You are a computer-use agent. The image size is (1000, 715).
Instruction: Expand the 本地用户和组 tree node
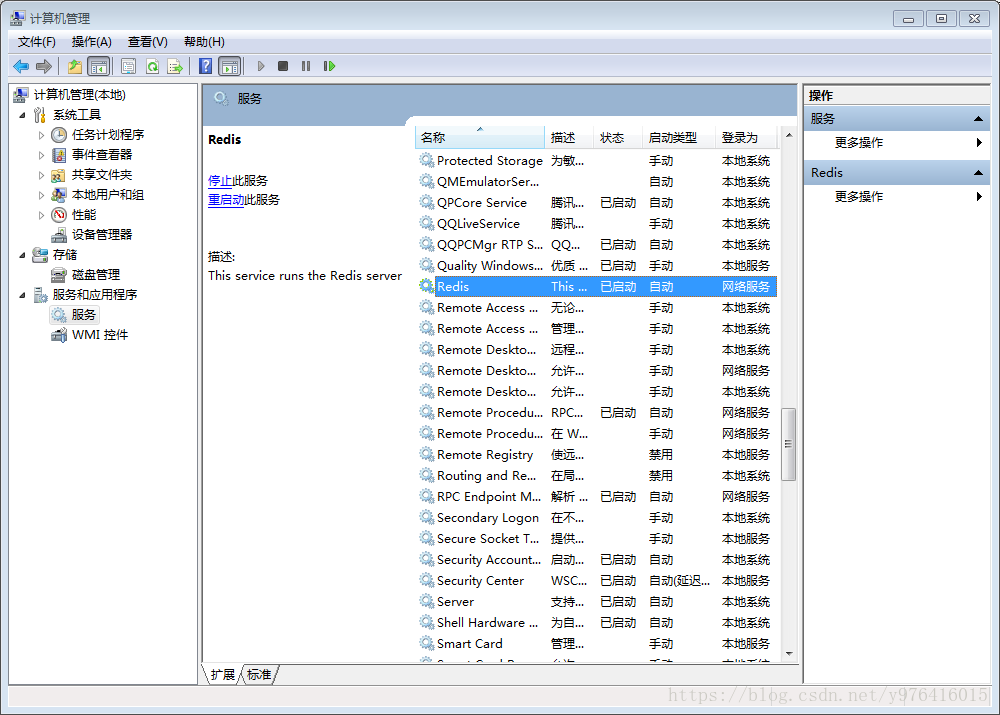pyautogui.click(x=41, y=195)
